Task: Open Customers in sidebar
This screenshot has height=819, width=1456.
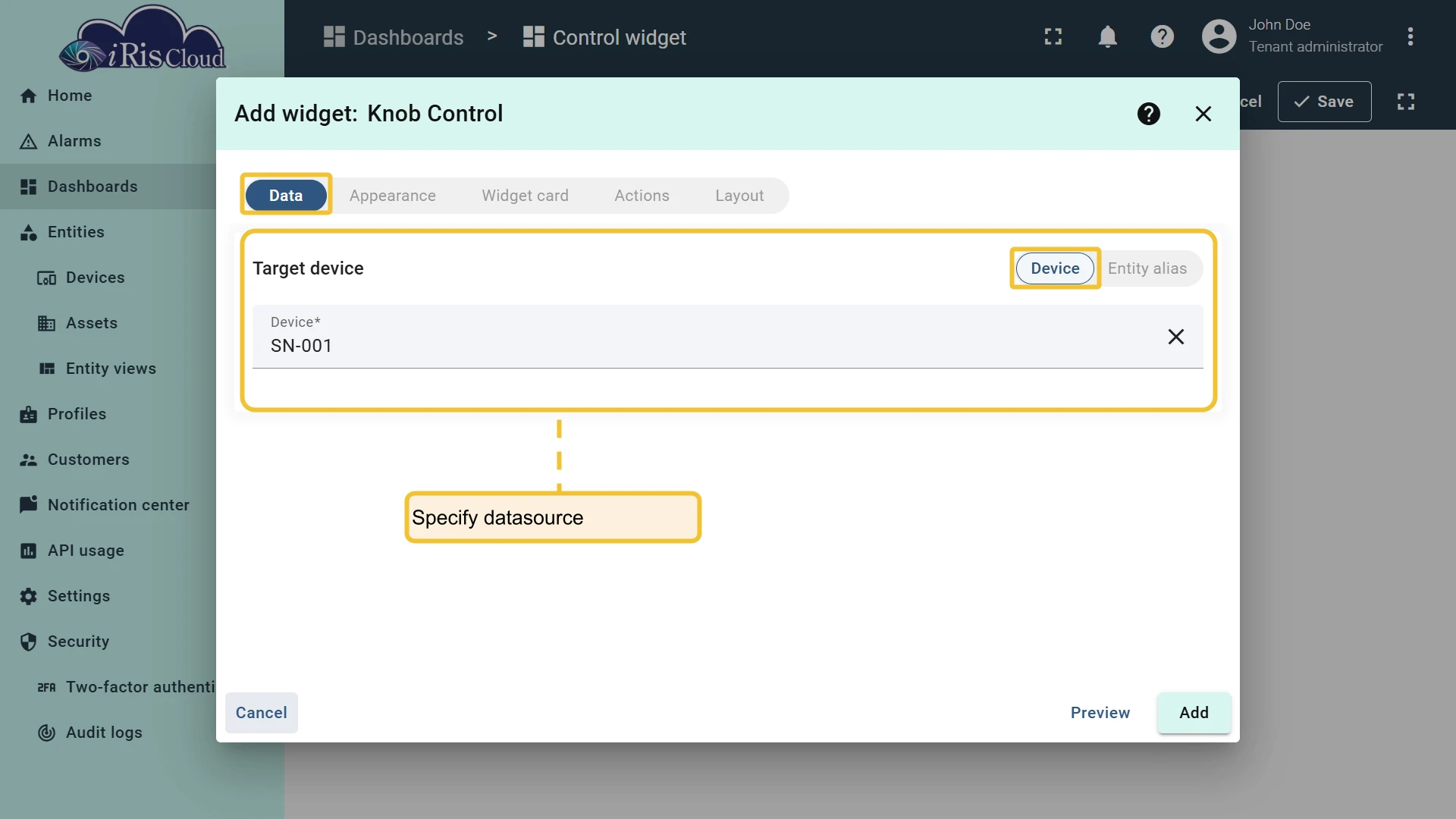Action: pos(108,460)
